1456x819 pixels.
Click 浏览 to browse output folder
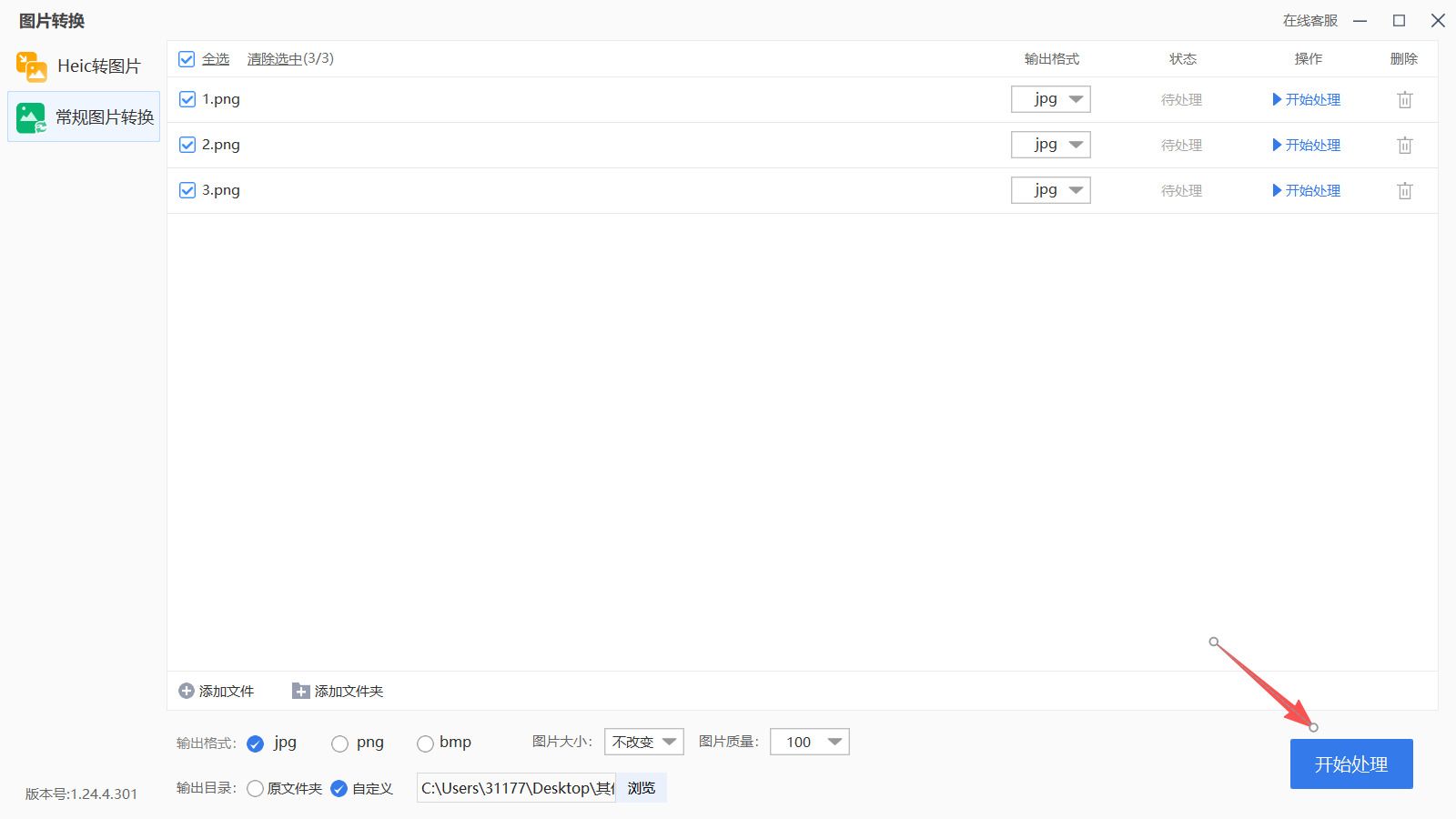click(x=642, y=788)
